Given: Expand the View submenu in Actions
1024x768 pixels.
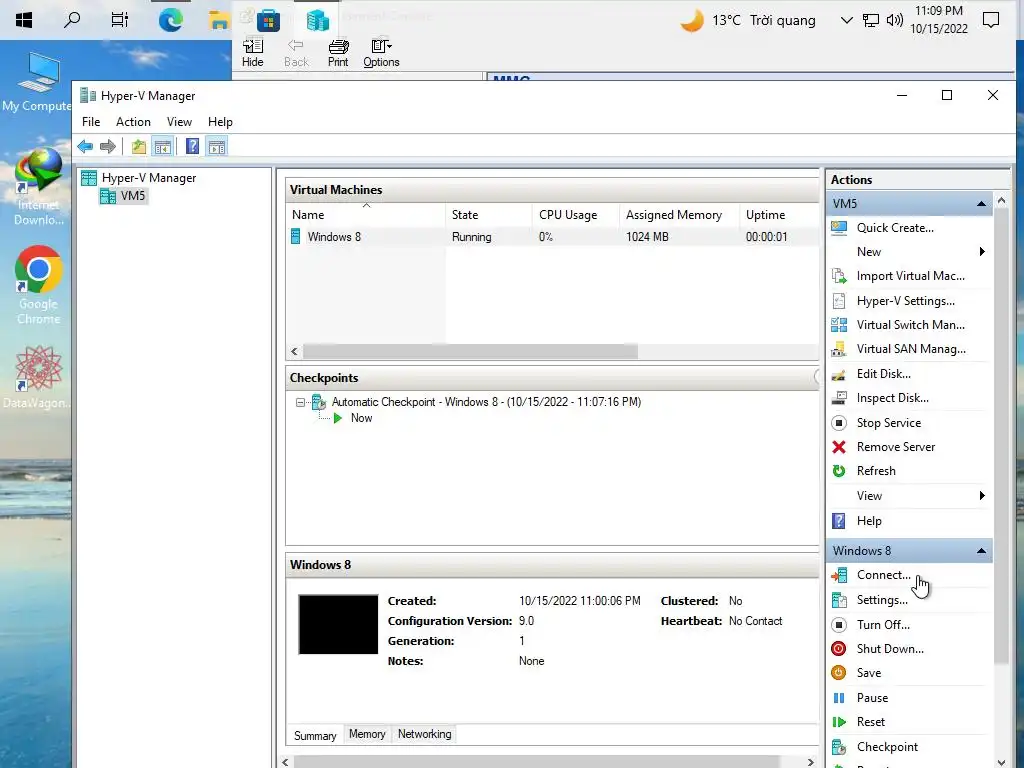Looking at the screenshot, I should [x=982, y=496].
